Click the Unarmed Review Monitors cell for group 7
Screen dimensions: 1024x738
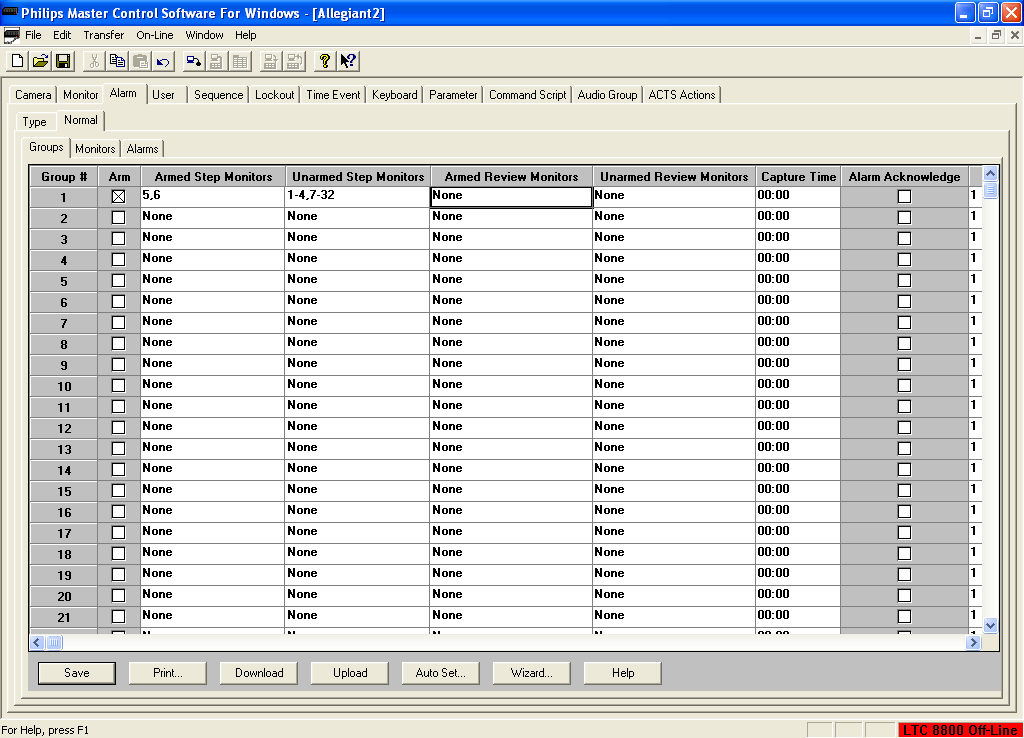point(674,323)
